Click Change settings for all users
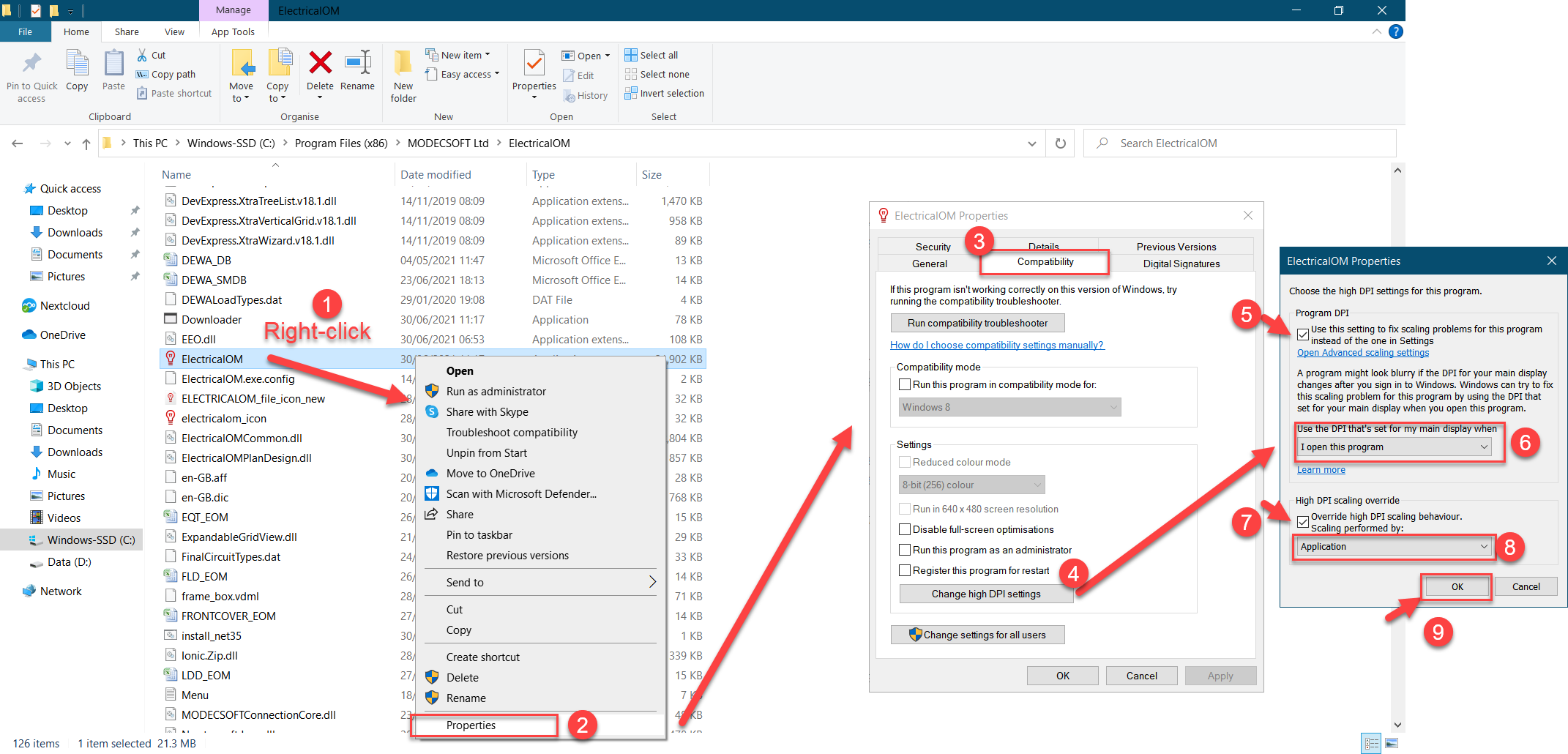 977,635
